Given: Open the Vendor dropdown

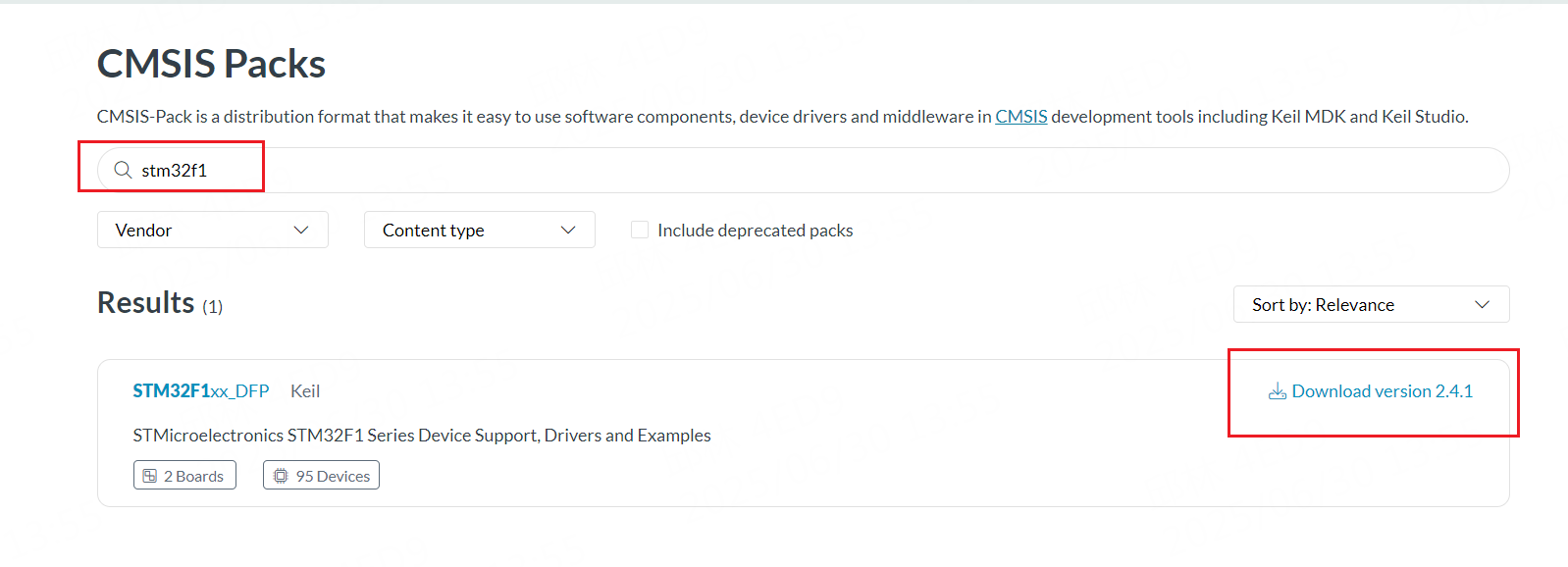Looking at the screenshot, I should tap(212, 230).
